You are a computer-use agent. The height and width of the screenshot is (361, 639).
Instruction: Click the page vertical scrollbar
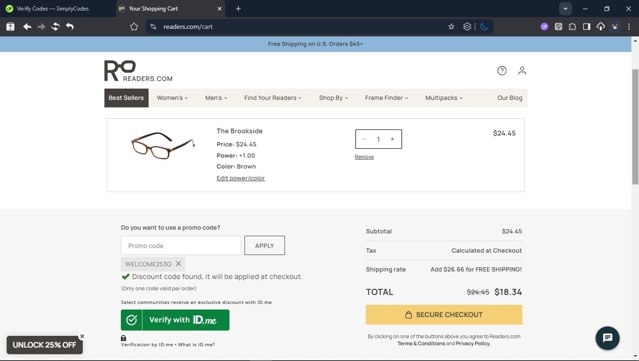(635, 126)
